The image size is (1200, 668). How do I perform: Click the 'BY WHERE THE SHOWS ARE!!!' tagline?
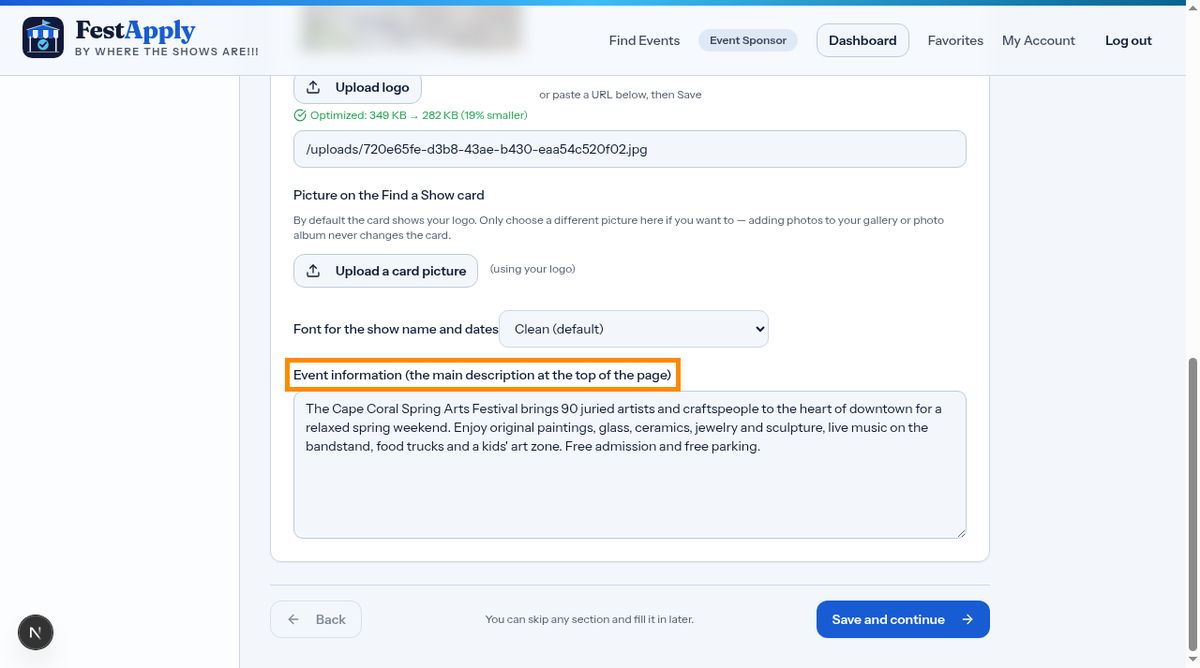click(166, 51)
